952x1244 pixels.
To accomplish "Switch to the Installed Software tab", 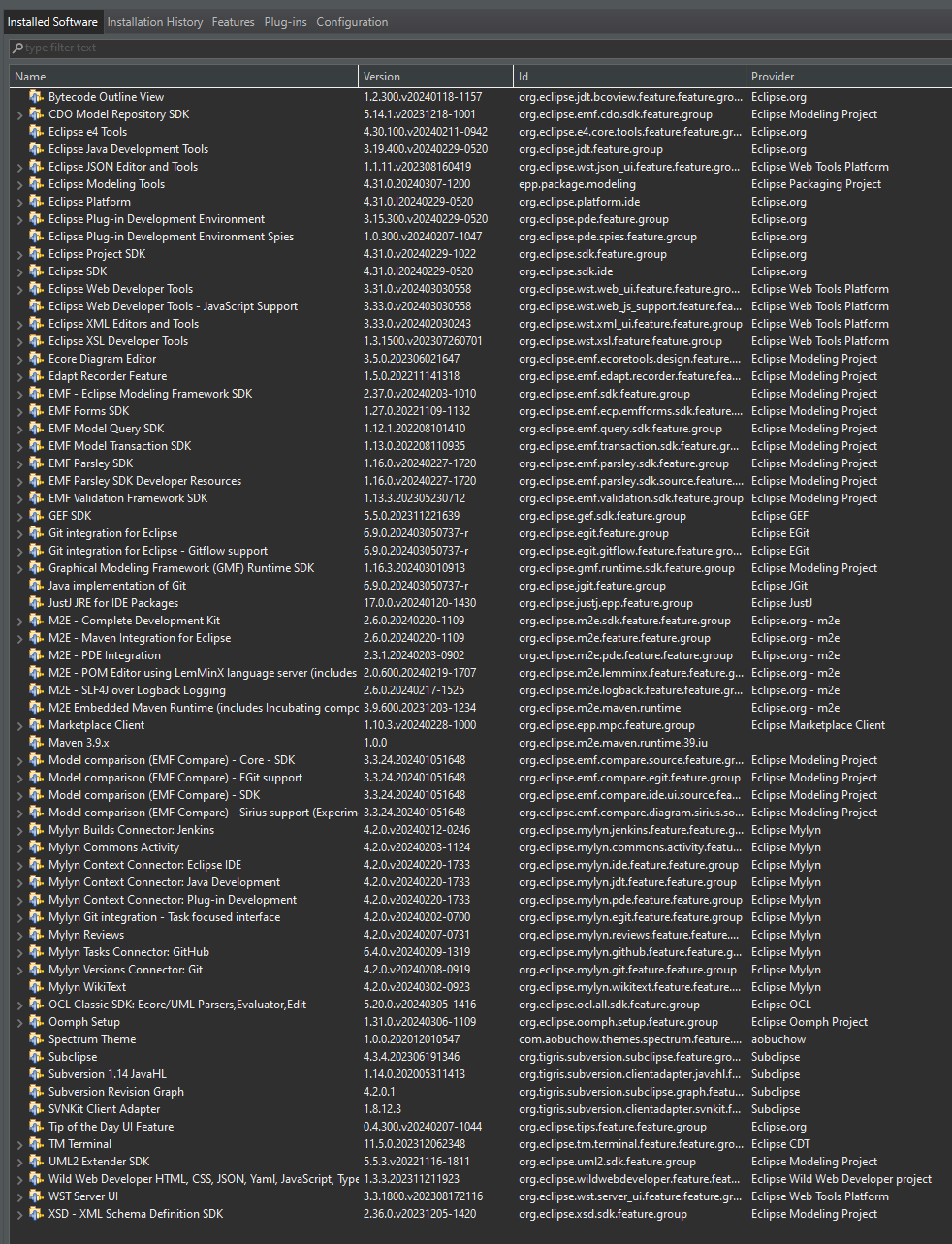I will [x=52, y=21].
